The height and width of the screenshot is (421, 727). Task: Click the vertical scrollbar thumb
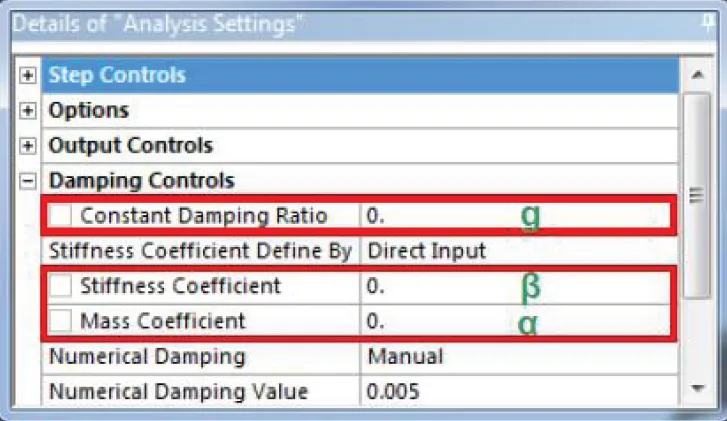click(x=696, y=195)
